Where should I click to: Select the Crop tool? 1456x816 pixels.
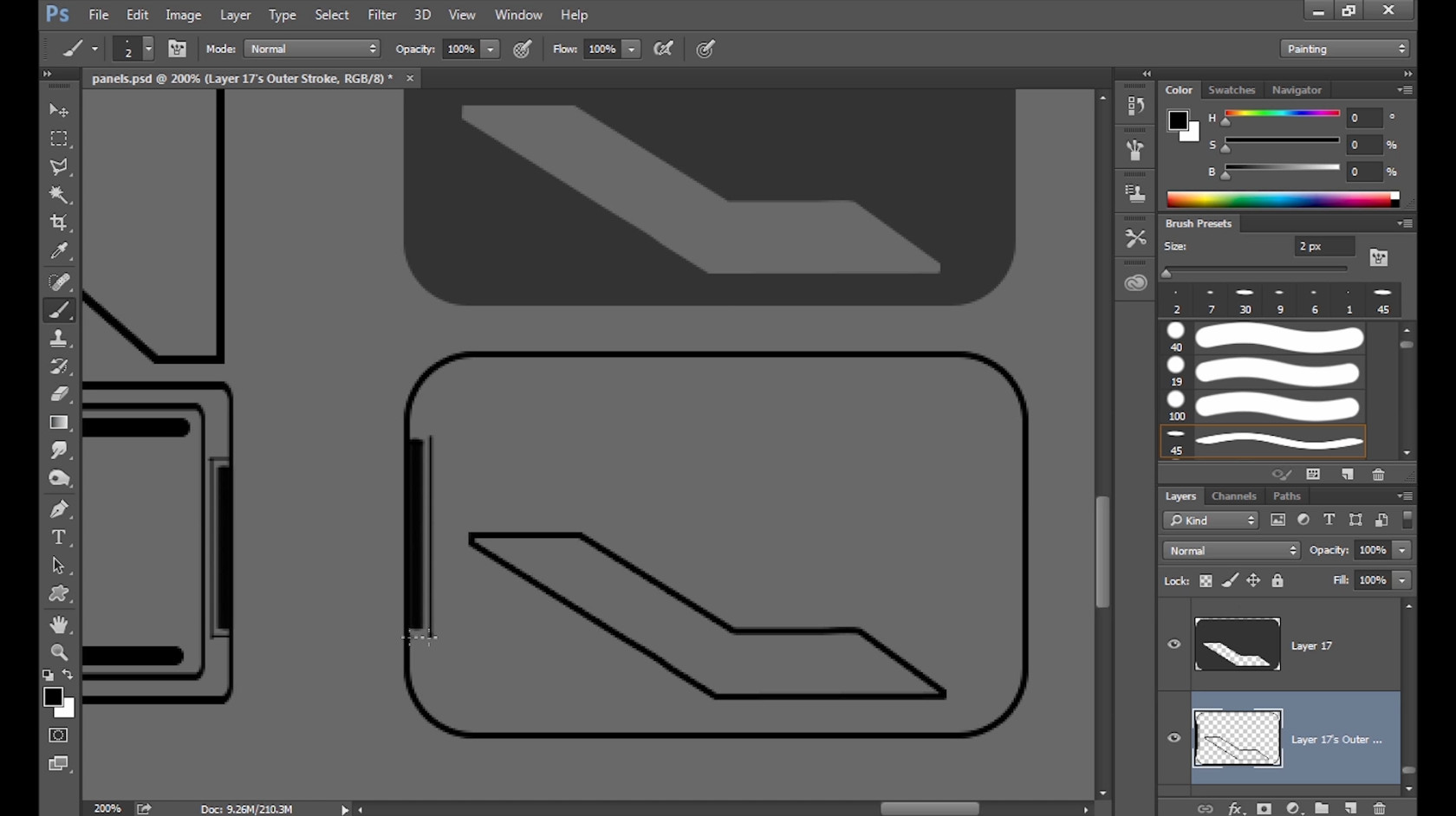(59, 223)
